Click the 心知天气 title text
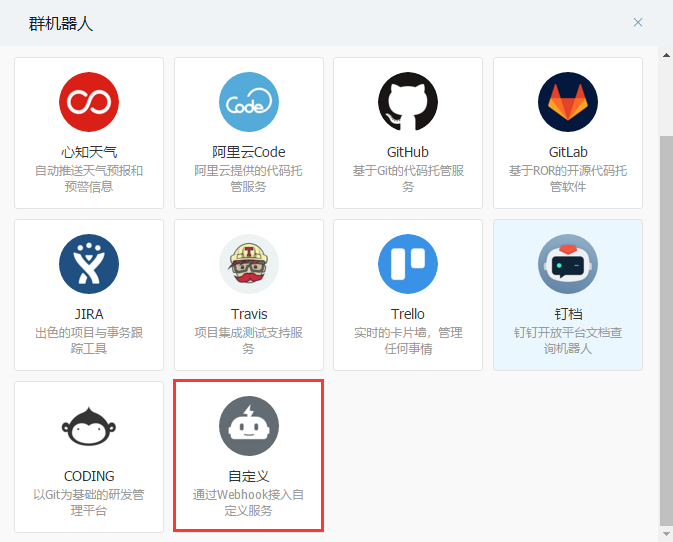Screen dimensions: 673x542 pyautogui.click(x=89, y=152)
